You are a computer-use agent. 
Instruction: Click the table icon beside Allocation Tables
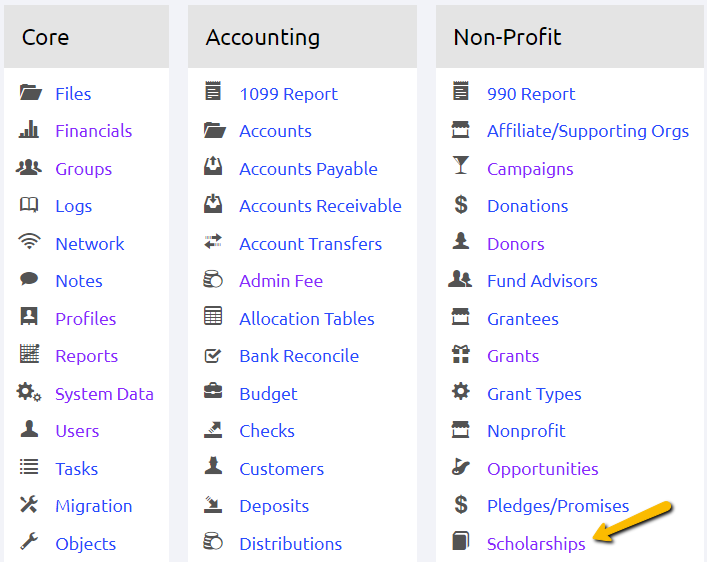(213, 318)
